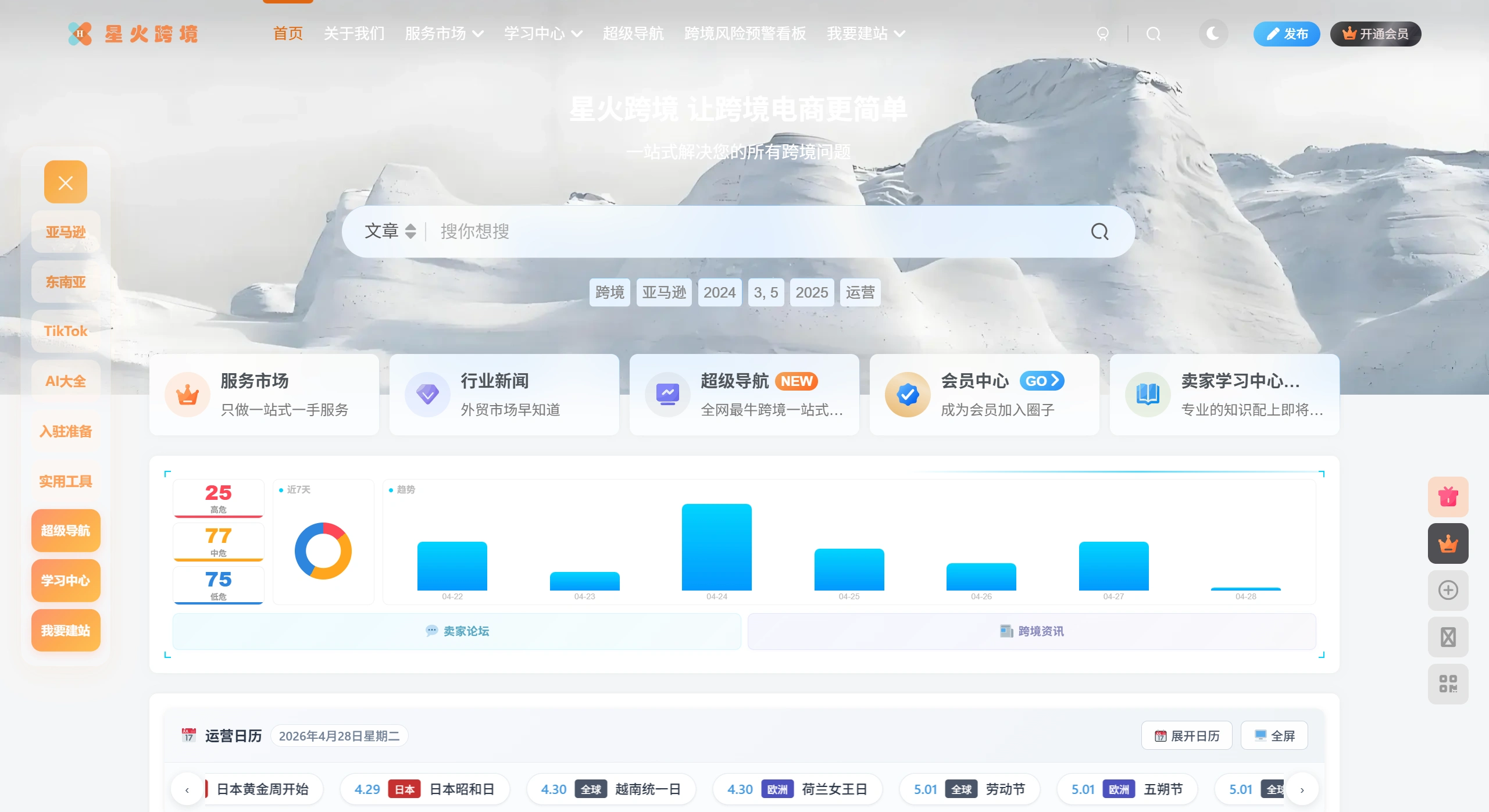
Task: Close the left category sidebar panel
Action: click(x=65, y=182)
